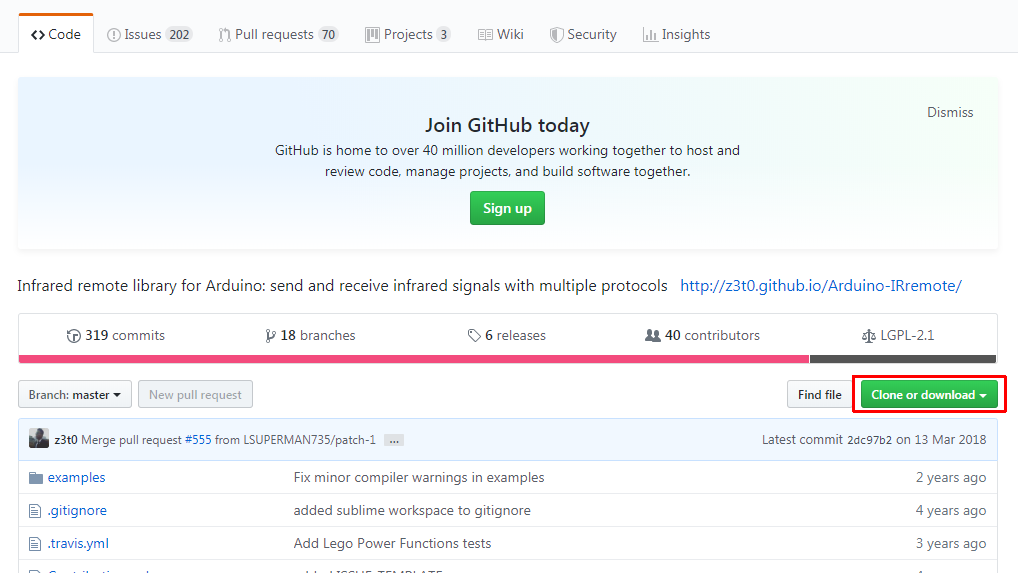Click the Insights graph icon
This screenshot has width=1018, height=573.
[x=650, y=35]
